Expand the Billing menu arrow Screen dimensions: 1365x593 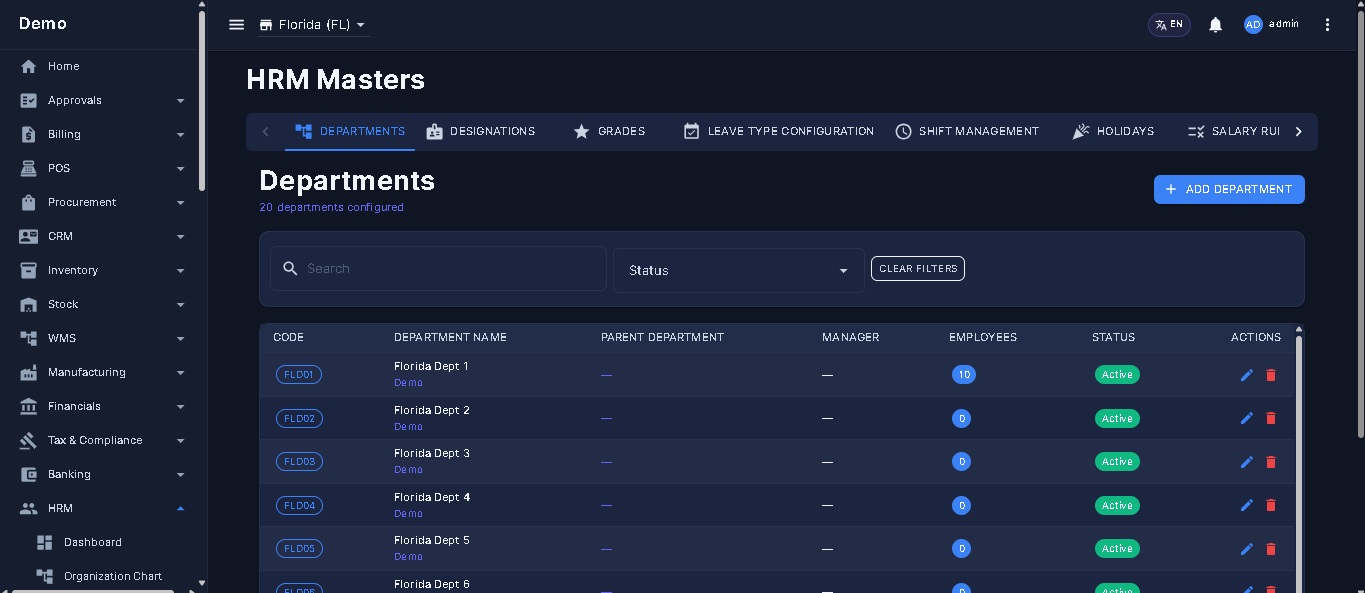click(181, 135)
